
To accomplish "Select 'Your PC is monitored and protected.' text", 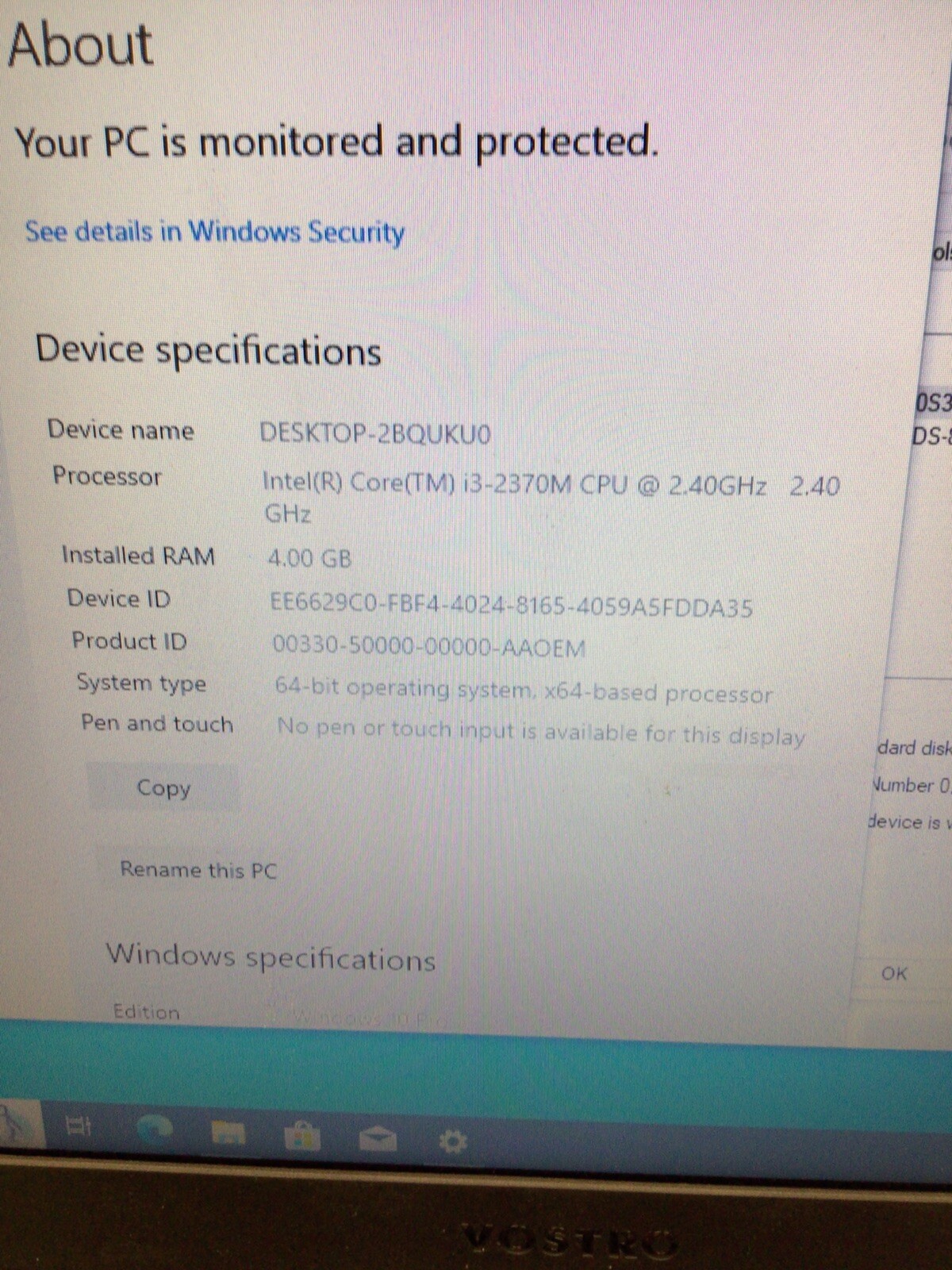I will (x=336, y=141).
